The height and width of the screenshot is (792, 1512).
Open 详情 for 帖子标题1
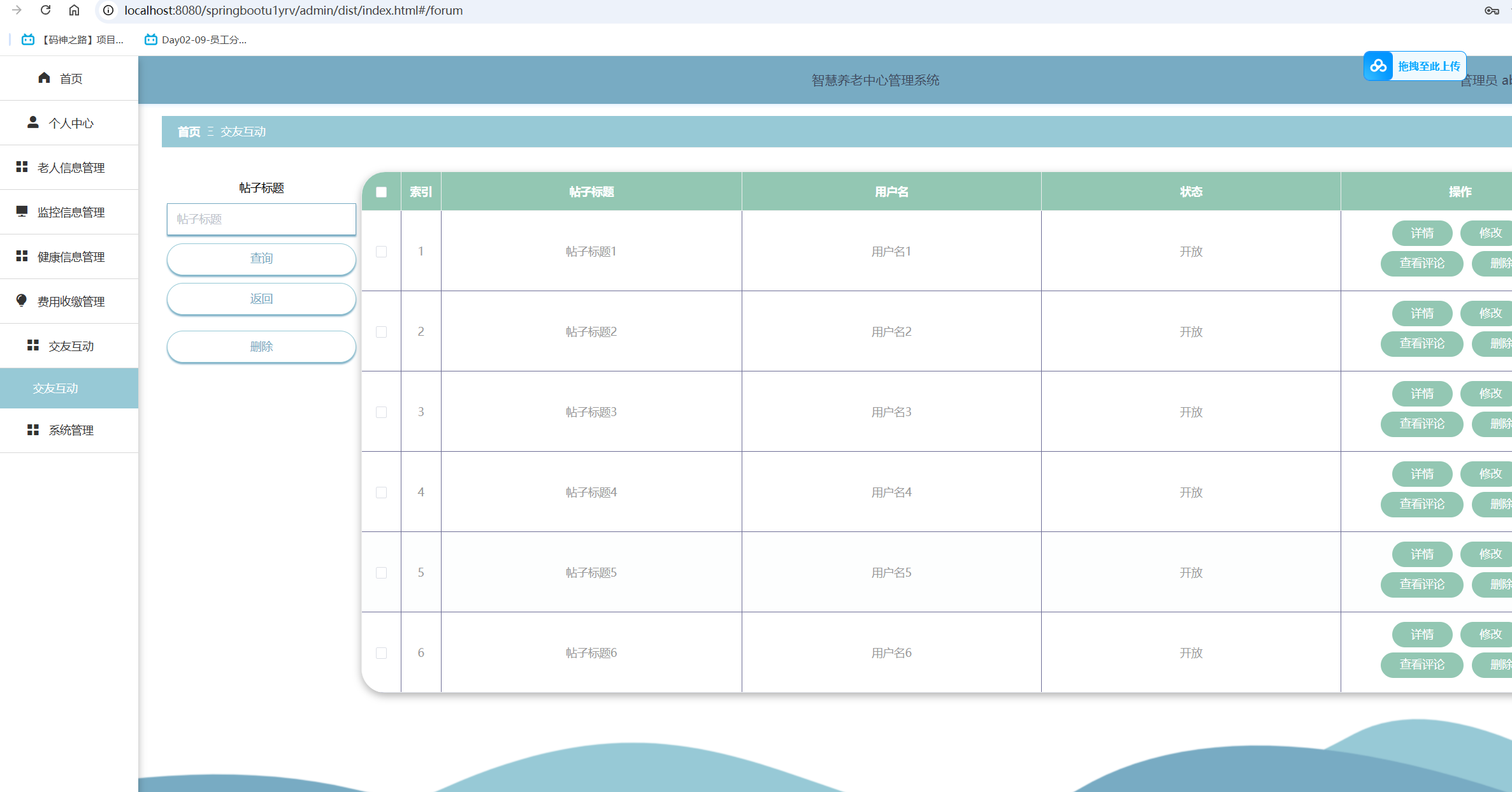click(1422, 233)
